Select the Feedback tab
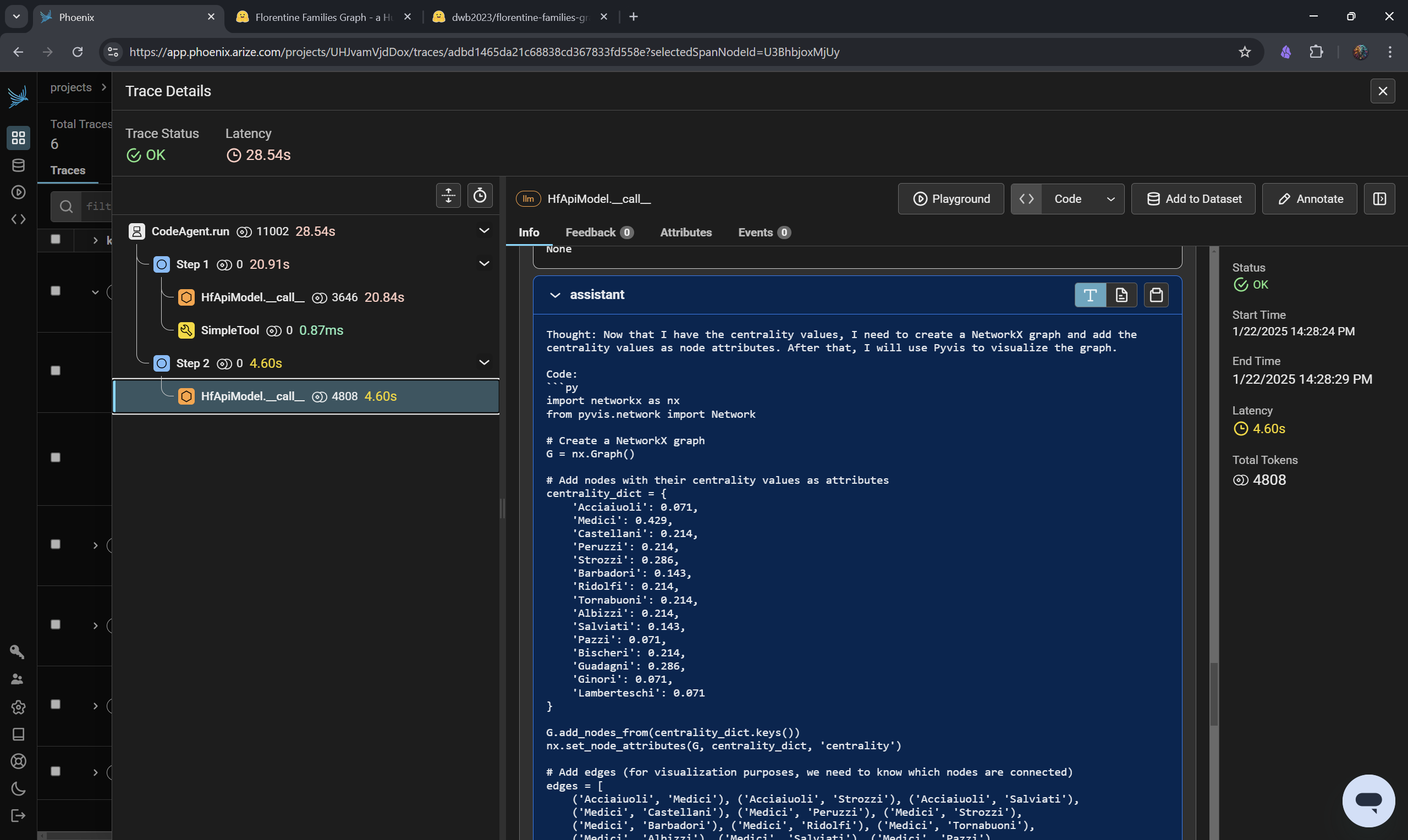The image size is (1408, 840). [591, 232]
